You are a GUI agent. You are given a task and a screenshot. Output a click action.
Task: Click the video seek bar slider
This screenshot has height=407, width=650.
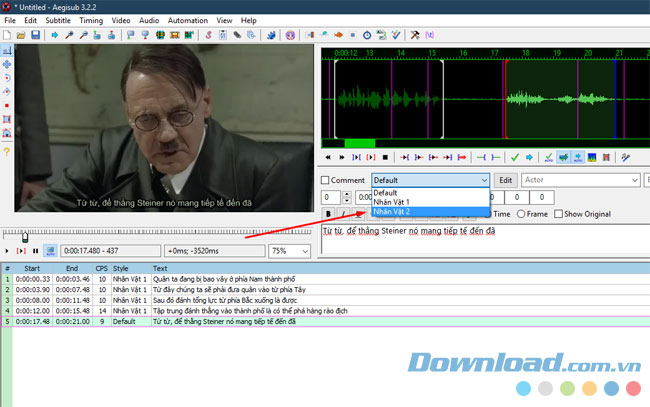[25, 235]
